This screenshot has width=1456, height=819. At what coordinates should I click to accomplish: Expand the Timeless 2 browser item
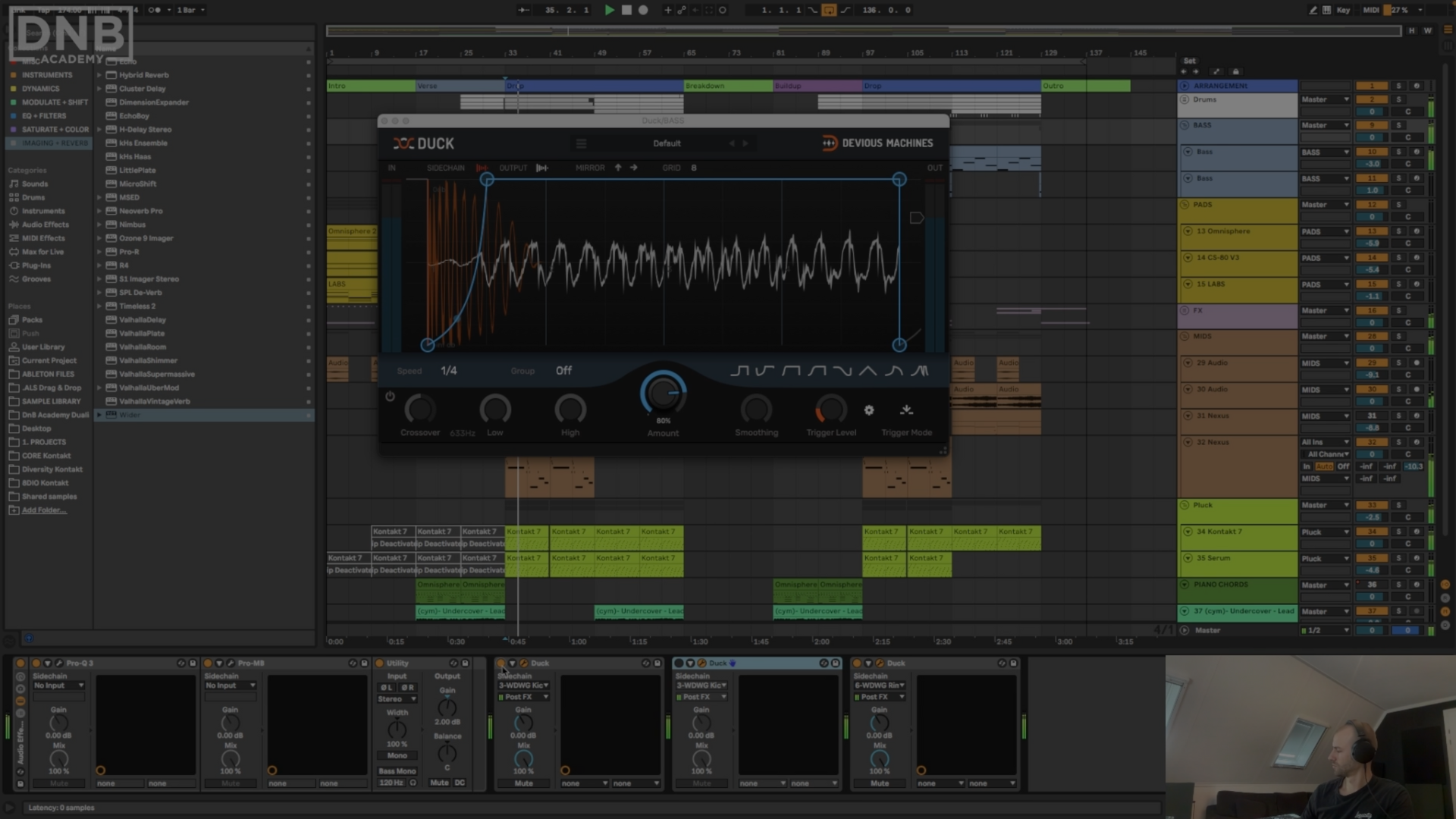99,306
